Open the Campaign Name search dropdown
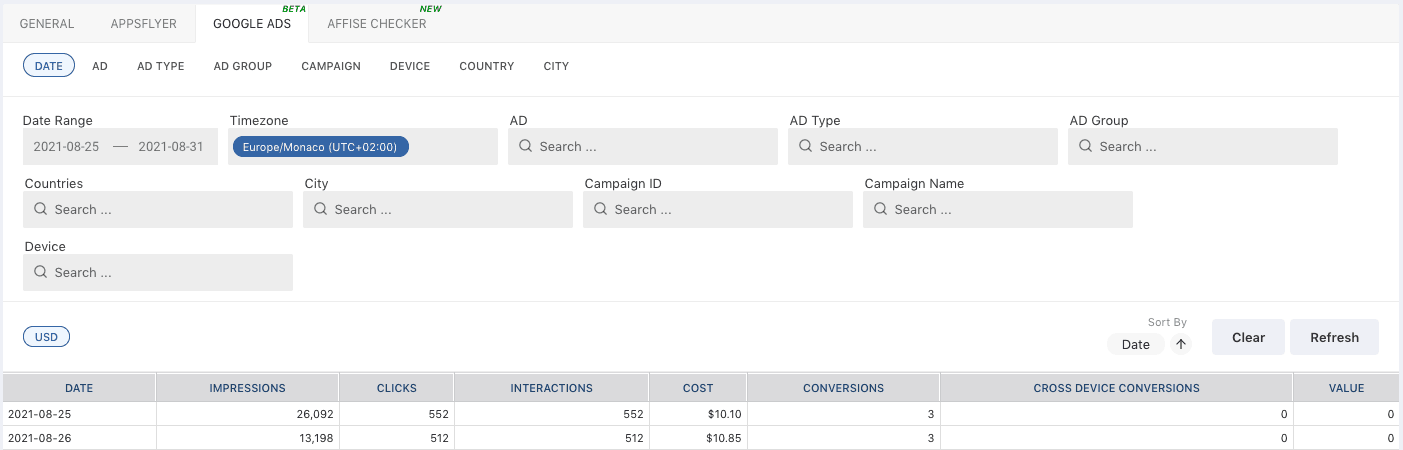 (x=998, y=209)
